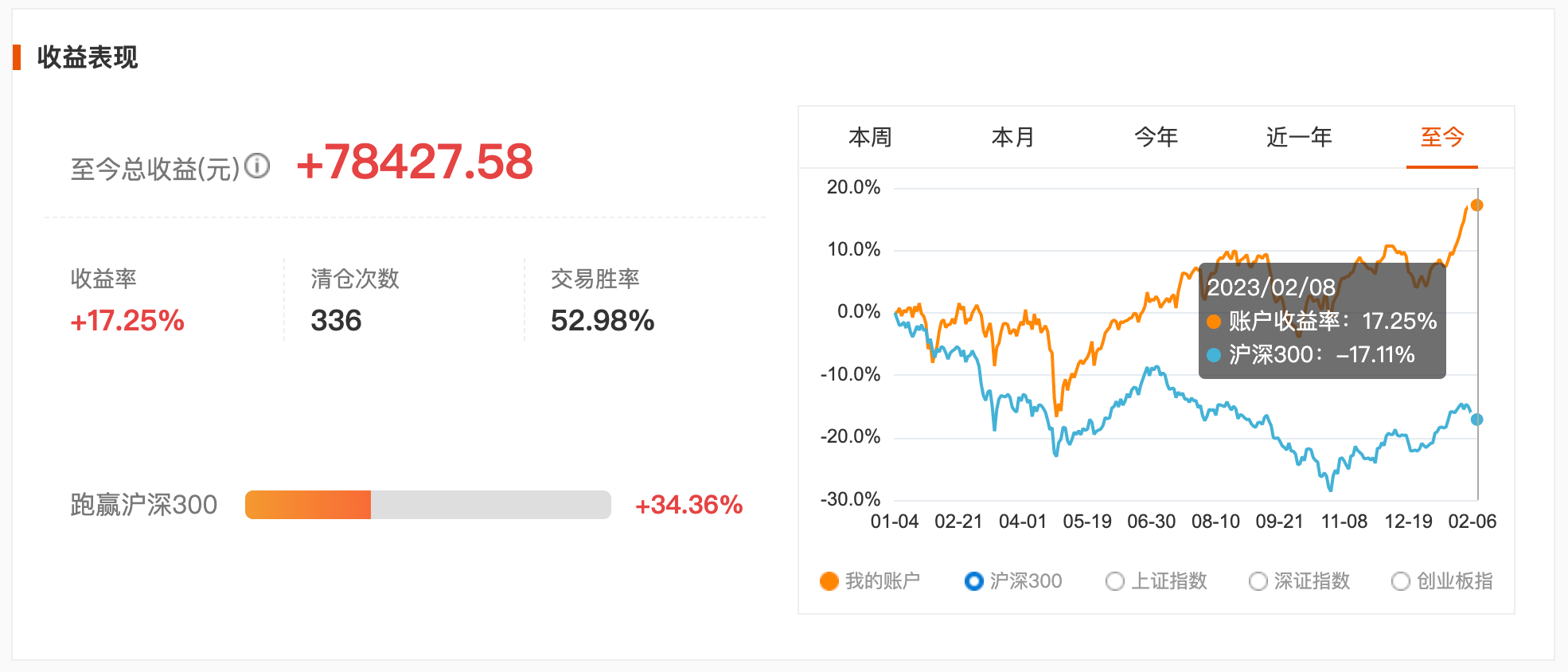Switch to the 近一年 time range tab

pos(1299,137)
